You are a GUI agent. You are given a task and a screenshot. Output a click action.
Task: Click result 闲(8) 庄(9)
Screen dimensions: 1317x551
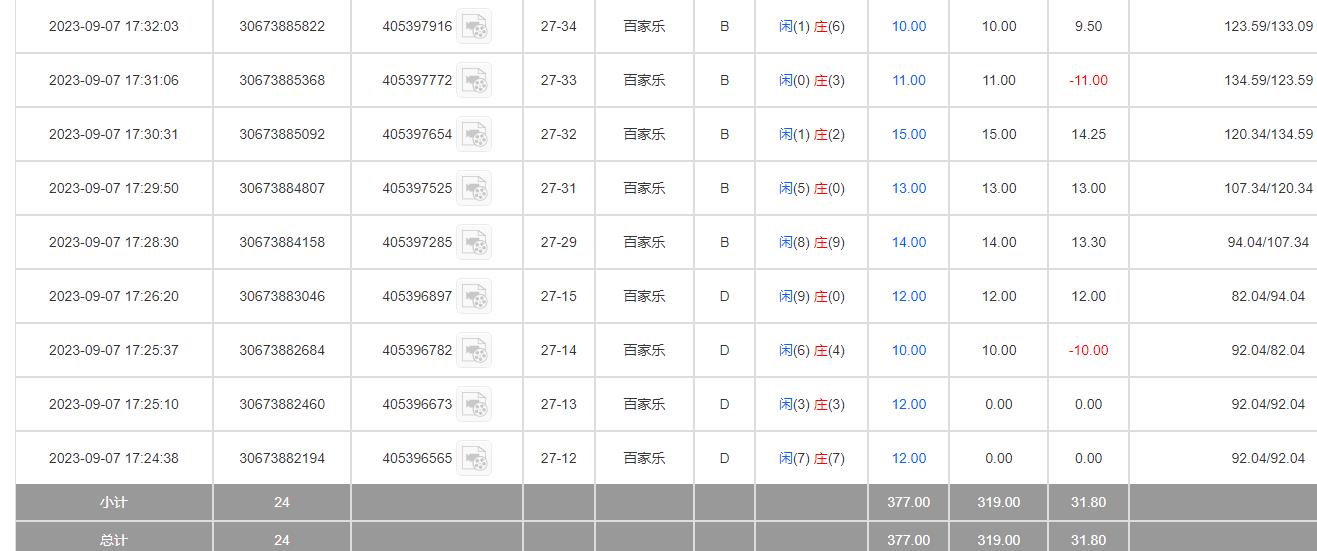point(812,242)
